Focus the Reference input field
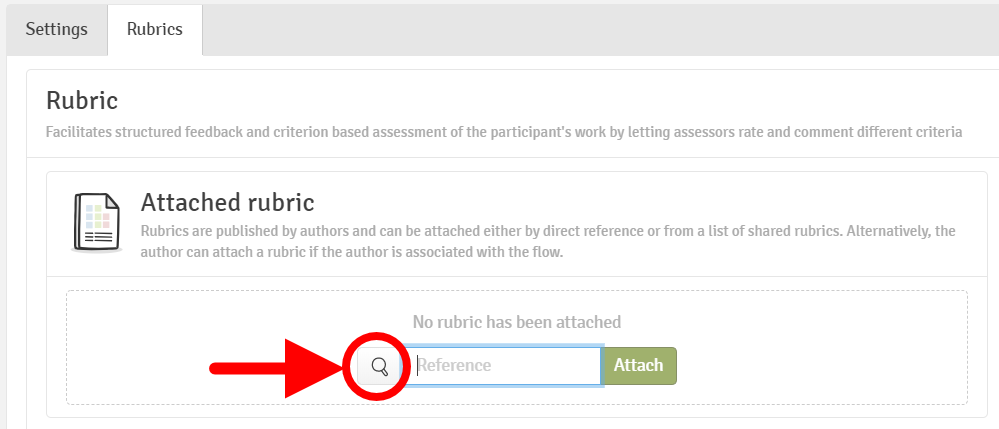999x429 pixels. tap(503, 366)
